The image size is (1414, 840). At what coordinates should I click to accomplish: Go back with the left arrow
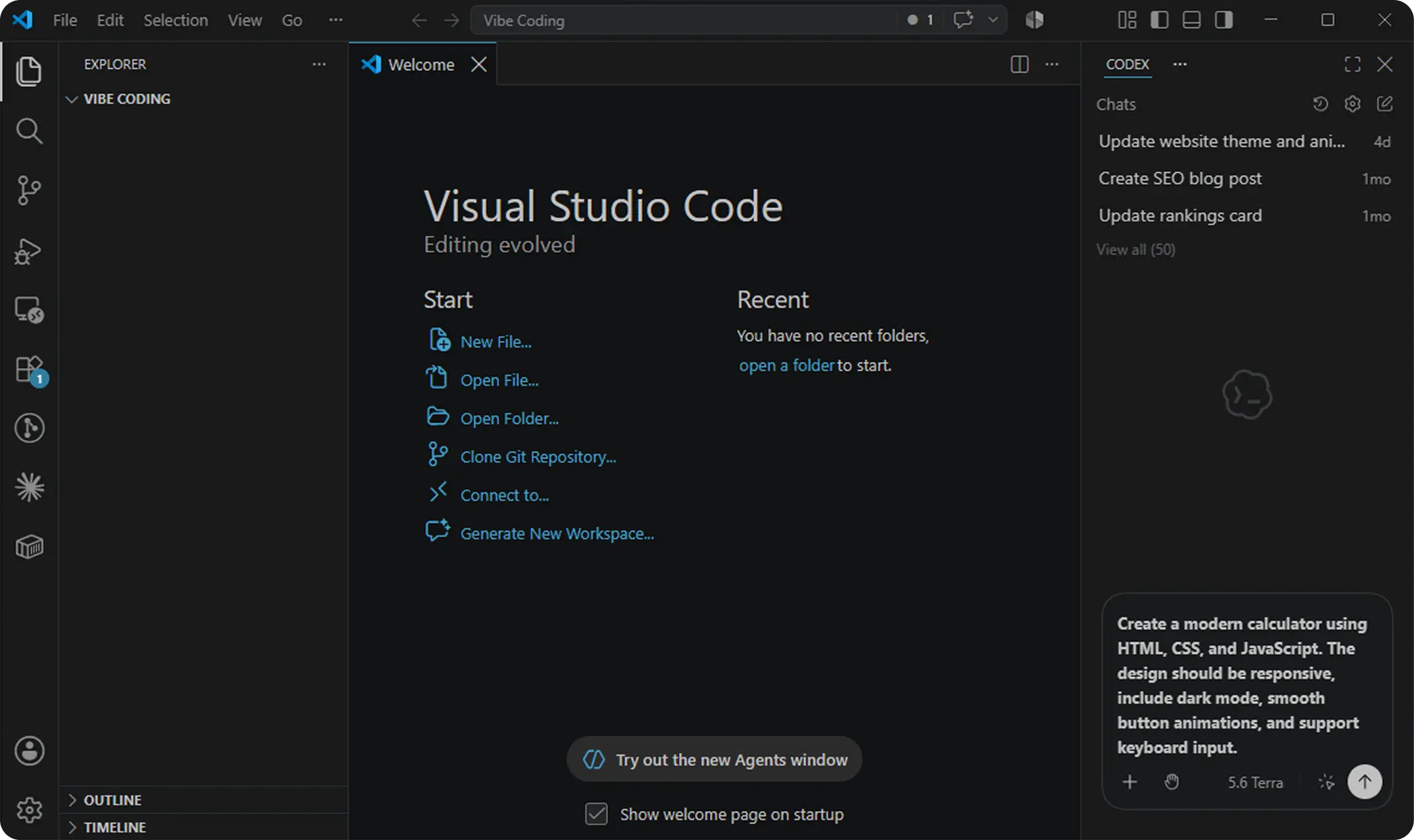tap(419, 20)
